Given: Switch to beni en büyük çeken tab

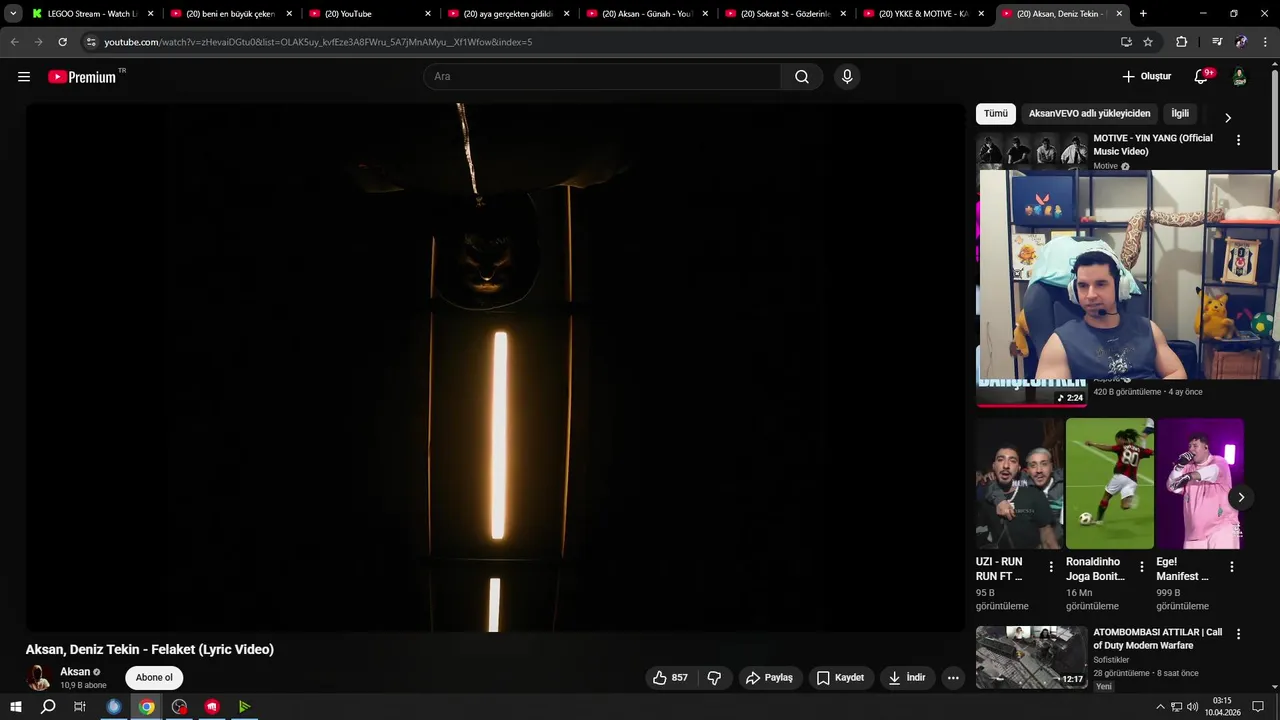Looking at the screenshot, I should pyautogui.click(x=230, y=14).
